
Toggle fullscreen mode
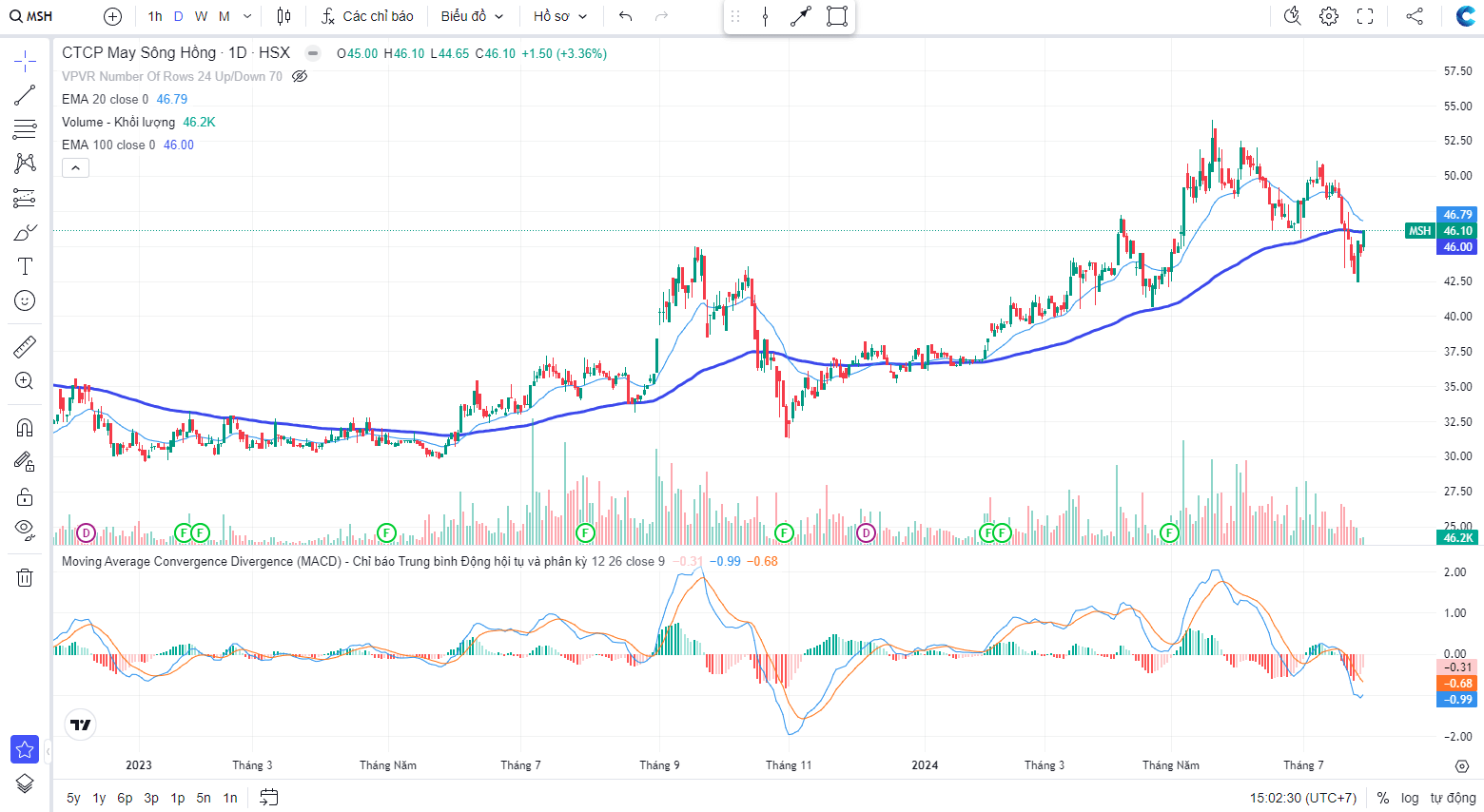(1365, 16)
